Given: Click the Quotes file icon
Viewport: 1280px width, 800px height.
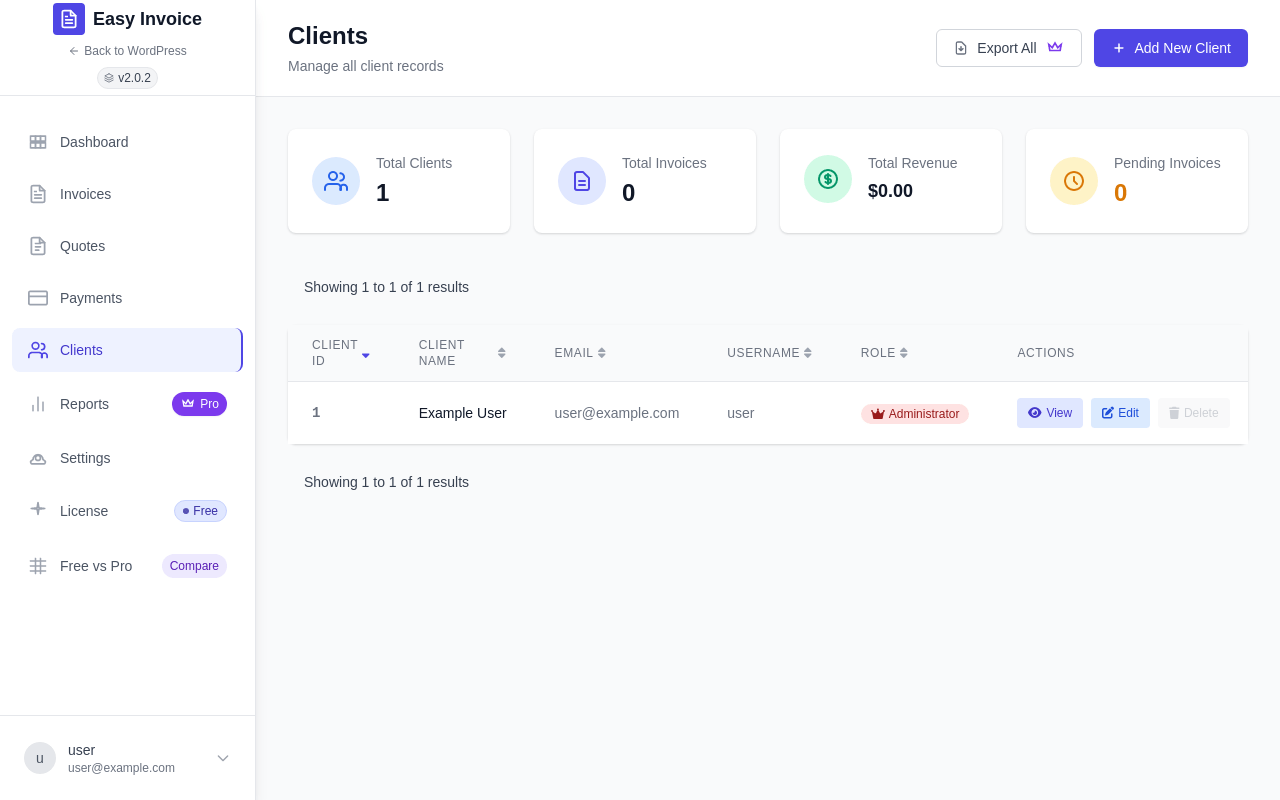Looking at the screenshot, I should (38, 246).
